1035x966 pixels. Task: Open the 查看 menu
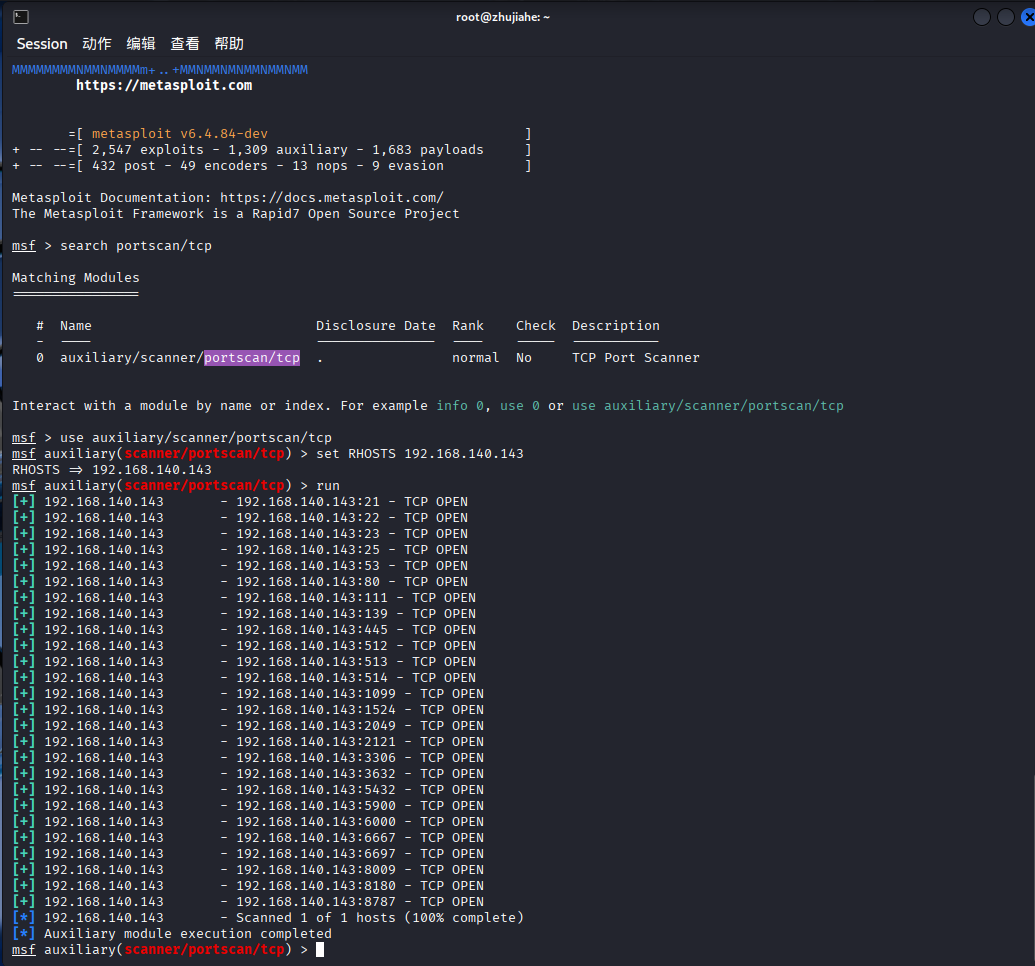click(185, 44)
